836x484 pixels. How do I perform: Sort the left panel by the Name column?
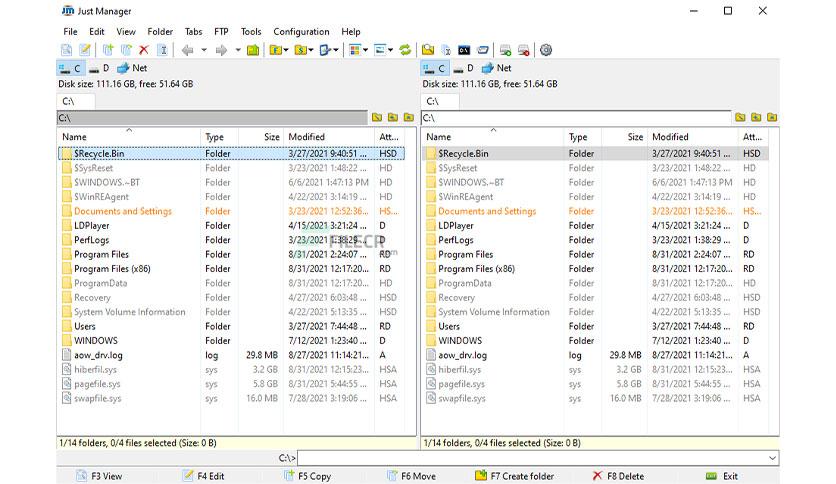coord(129,137)
